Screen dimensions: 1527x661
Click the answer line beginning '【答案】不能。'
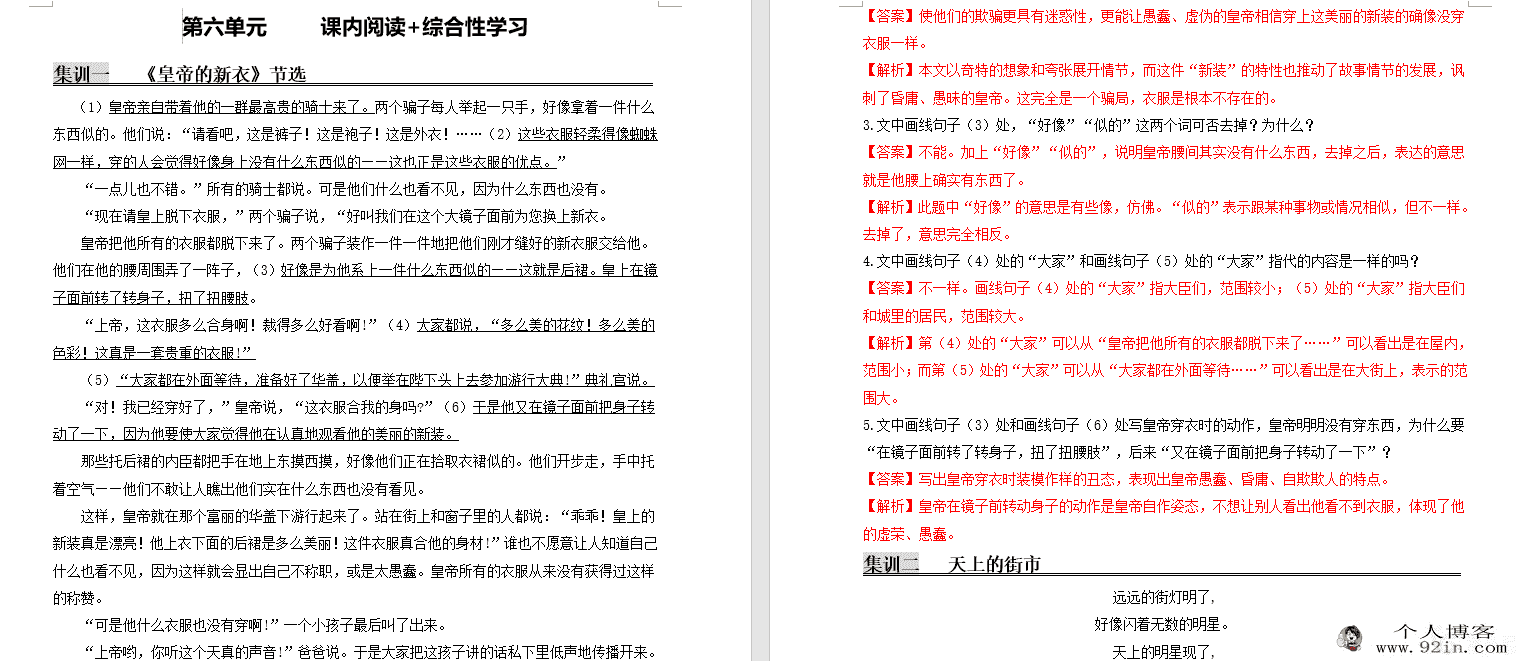click(1164, 153)
